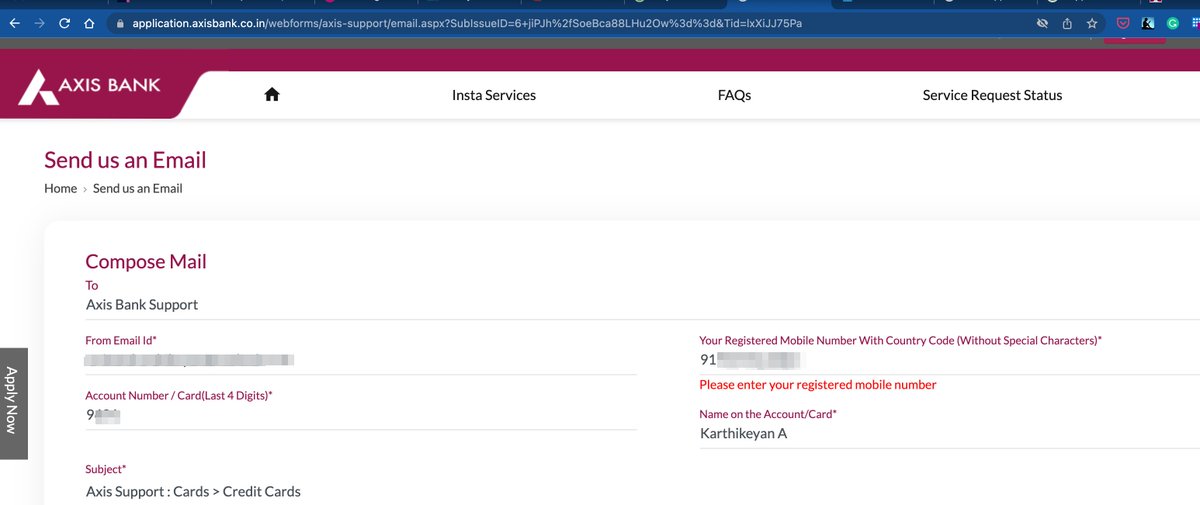Screen dimensions: 1200x505
Task: Click the Home breadcrumb link
Action: point(60,188)
